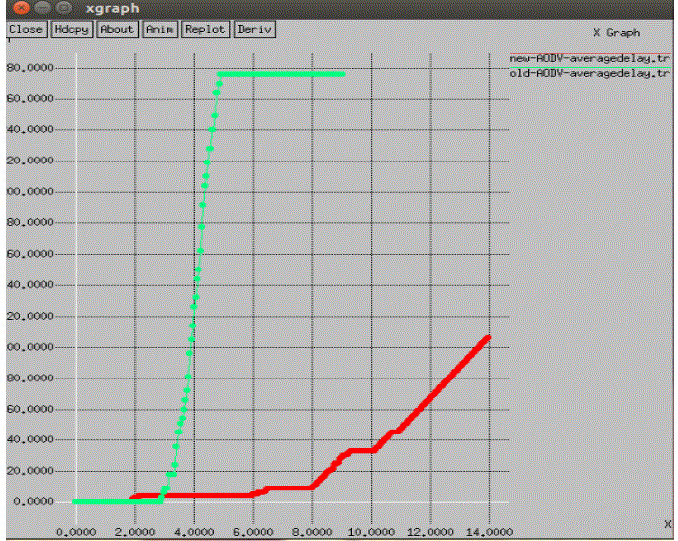The image size is (678, 541).
Task: Click the flat top of green curve
Action: pos(282,74)
